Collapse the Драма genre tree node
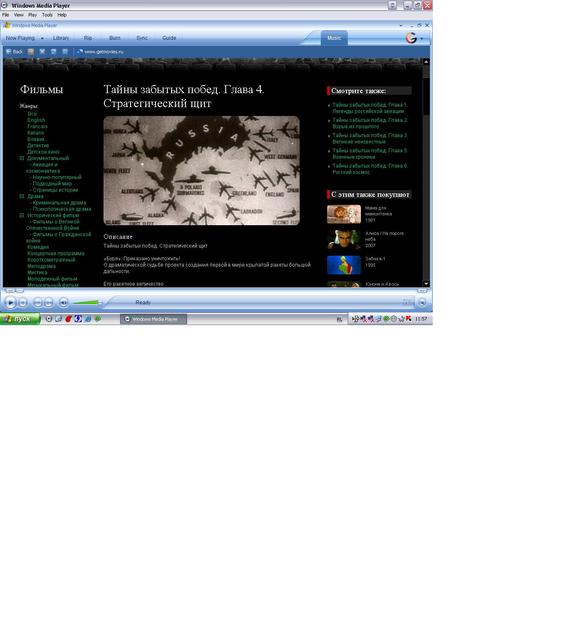Image resolution: width=568 pixels, height=640 pixels. (x=22, y=196)
